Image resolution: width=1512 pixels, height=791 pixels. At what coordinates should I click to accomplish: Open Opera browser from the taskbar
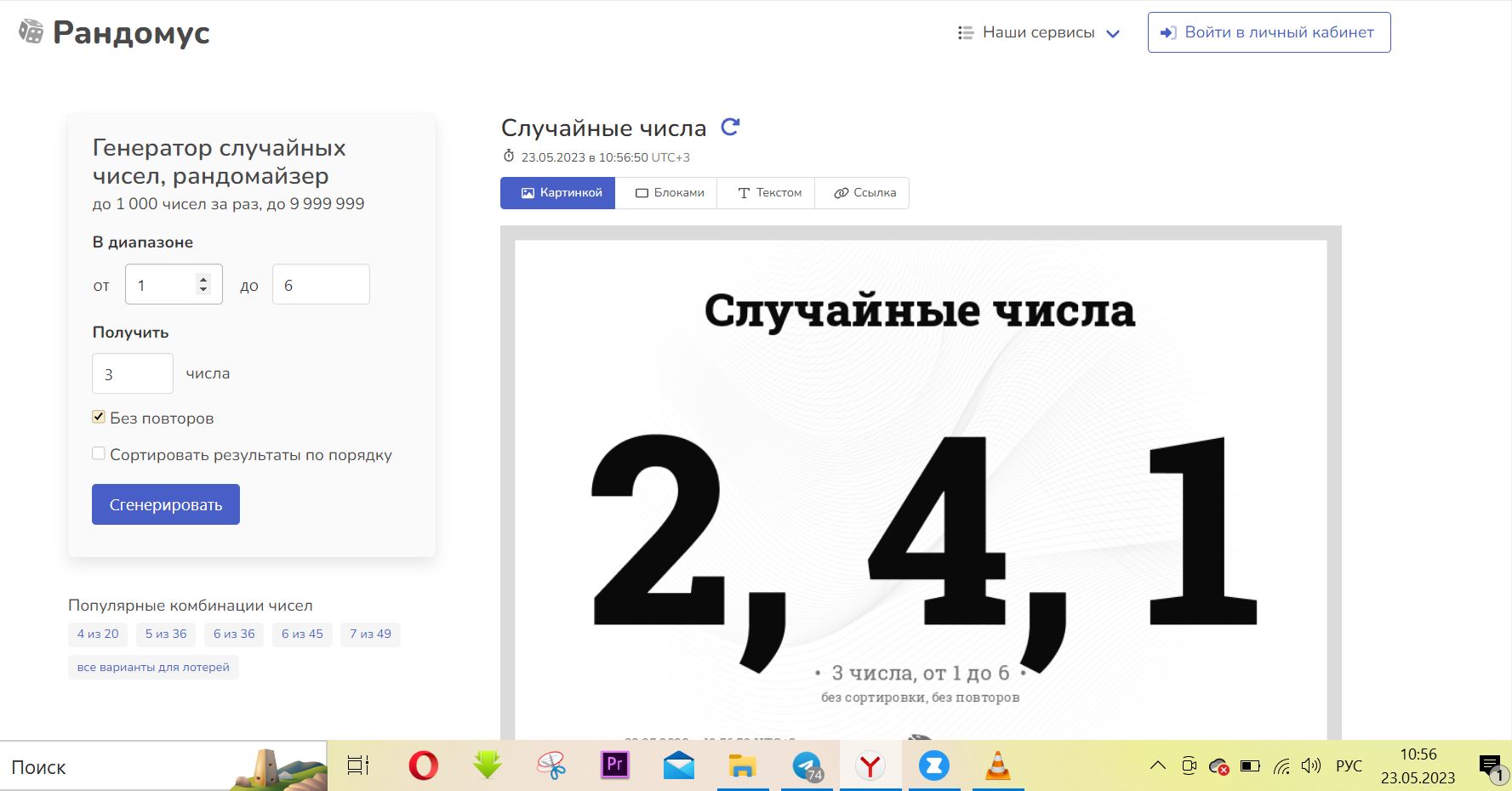423,766
